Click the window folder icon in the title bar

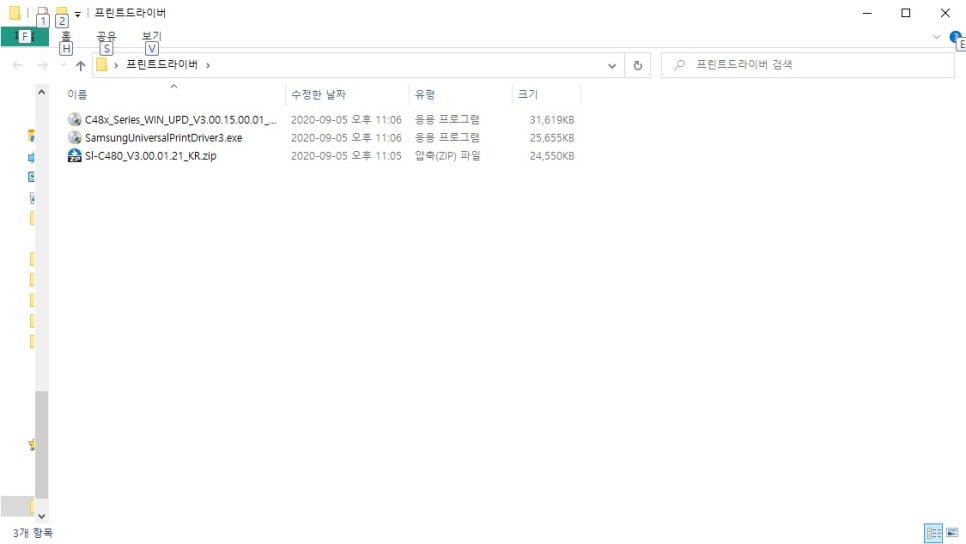[x=14, y=12]
